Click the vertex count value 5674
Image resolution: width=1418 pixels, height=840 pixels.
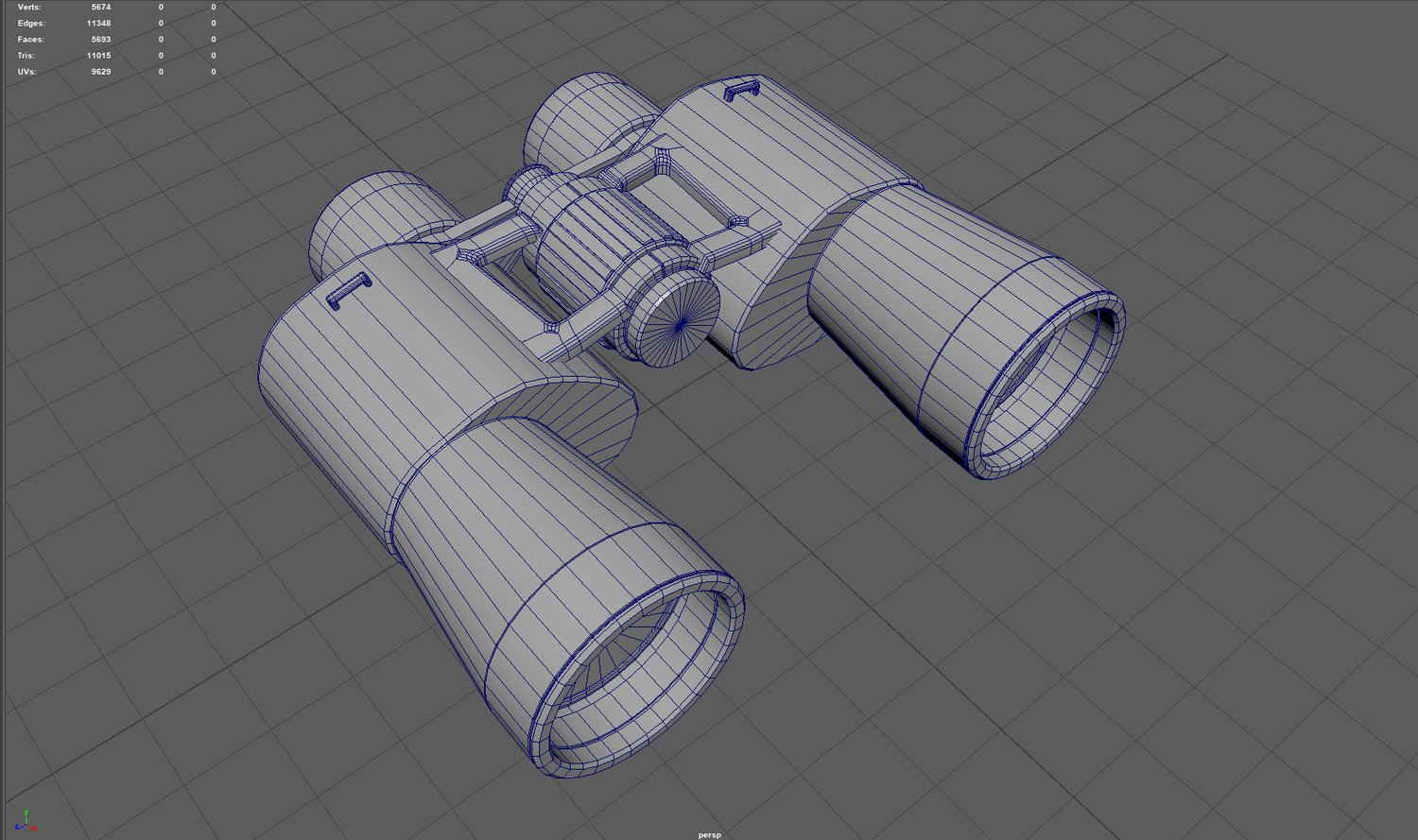coord(101,8)
